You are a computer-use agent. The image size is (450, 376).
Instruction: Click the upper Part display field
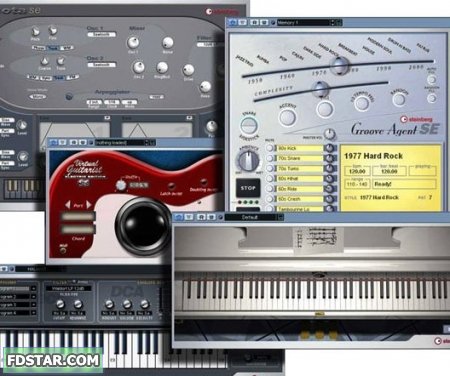[x=78, y=217]
